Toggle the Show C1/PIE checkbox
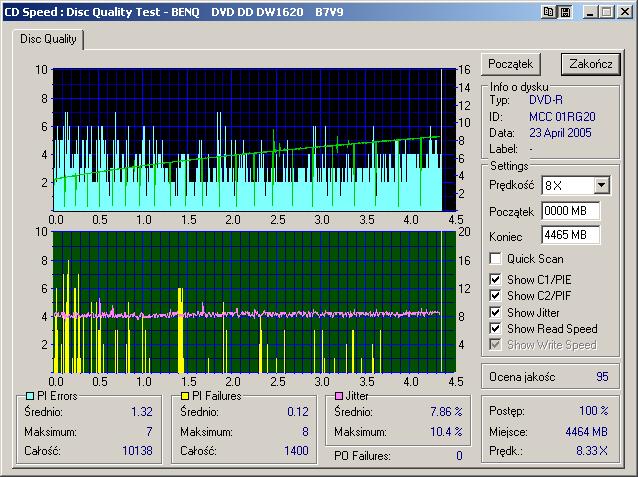Screen dimensions: 638x477 point(495,279)
